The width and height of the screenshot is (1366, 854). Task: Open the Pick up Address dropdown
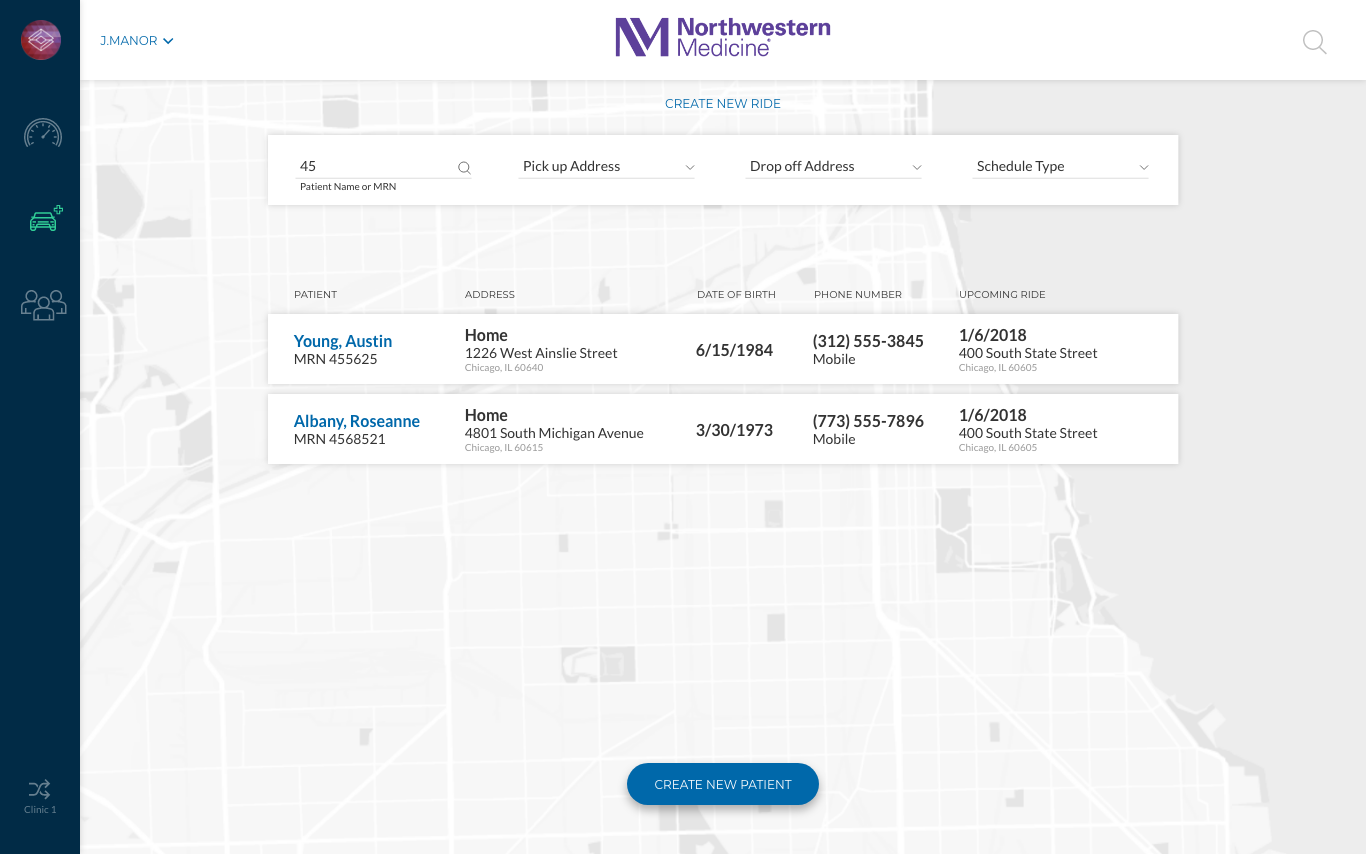[608, 167]
